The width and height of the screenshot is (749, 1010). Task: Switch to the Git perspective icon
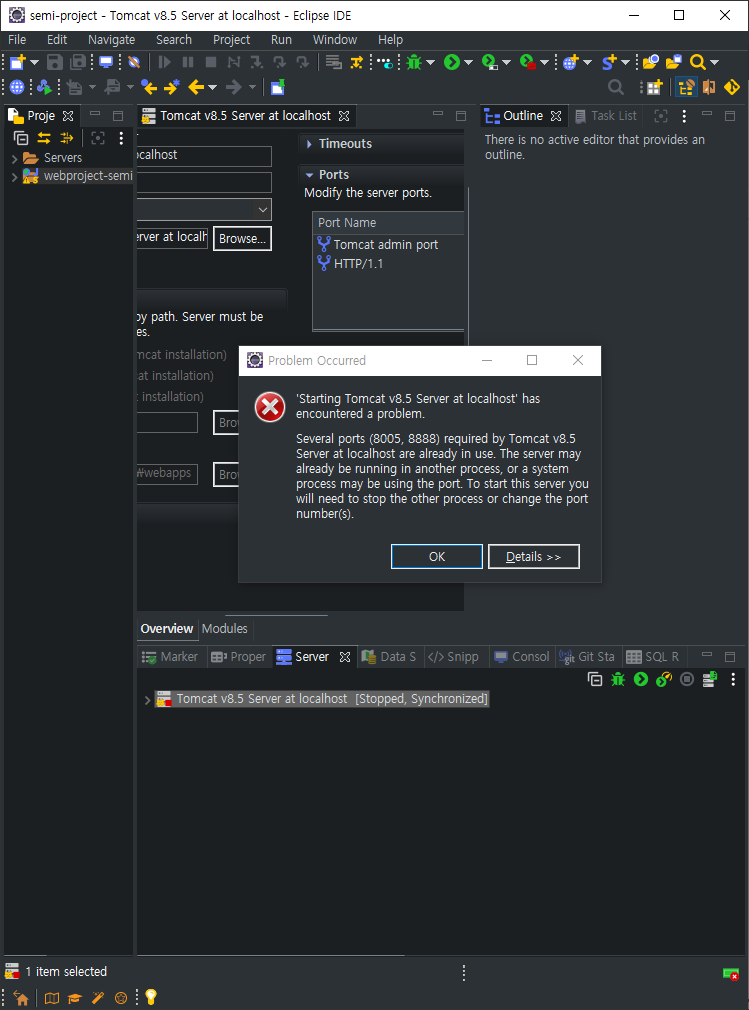click(x=732, y=87)
